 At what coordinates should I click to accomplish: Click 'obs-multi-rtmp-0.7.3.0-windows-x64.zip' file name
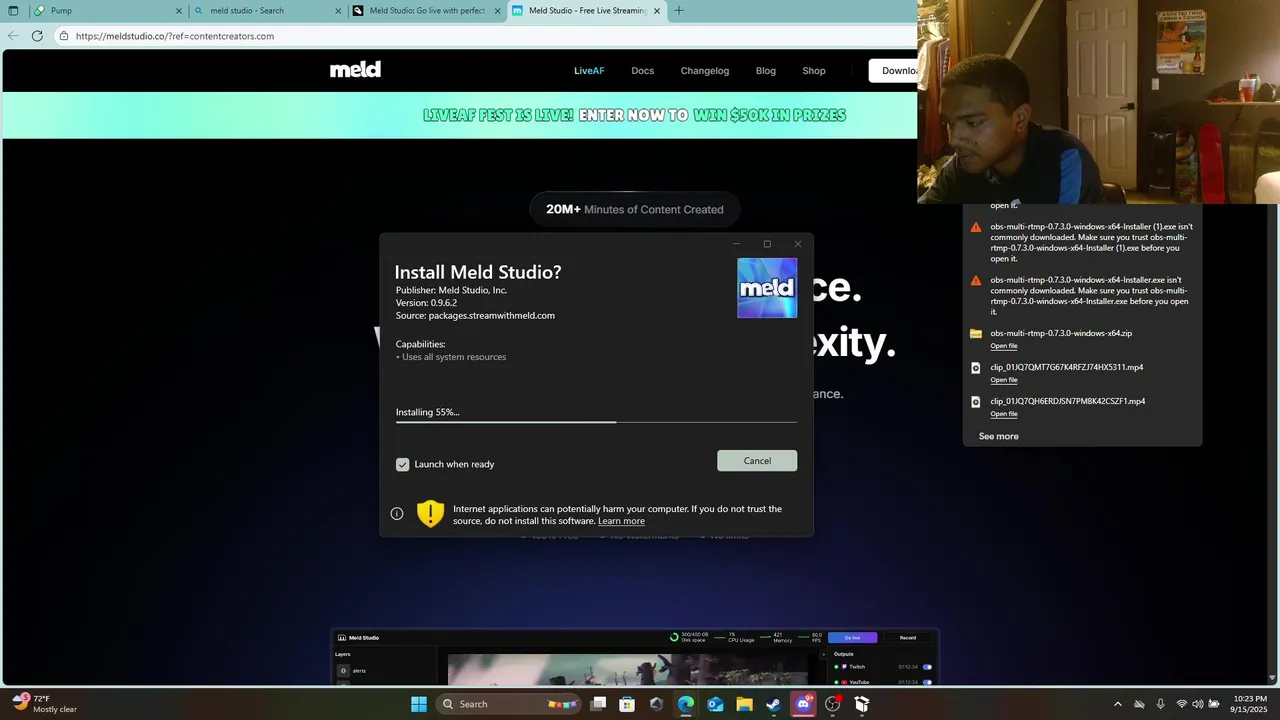pyautogui.click(x=1061, y=333)
